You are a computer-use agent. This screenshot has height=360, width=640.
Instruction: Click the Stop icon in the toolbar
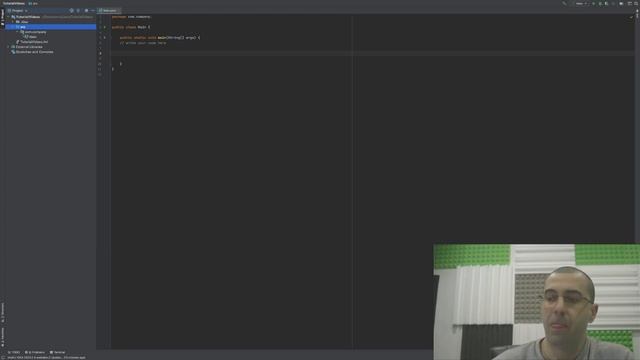coord(613,4)
